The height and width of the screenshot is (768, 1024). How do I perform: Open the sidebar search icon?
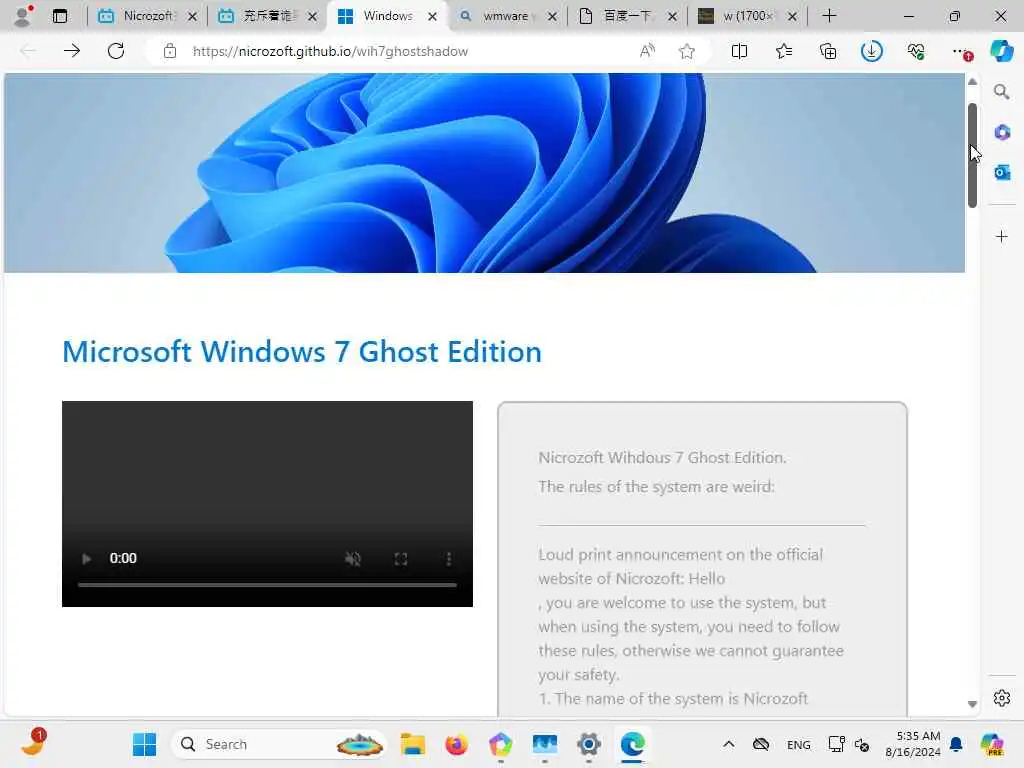[x=1002, y=91]
